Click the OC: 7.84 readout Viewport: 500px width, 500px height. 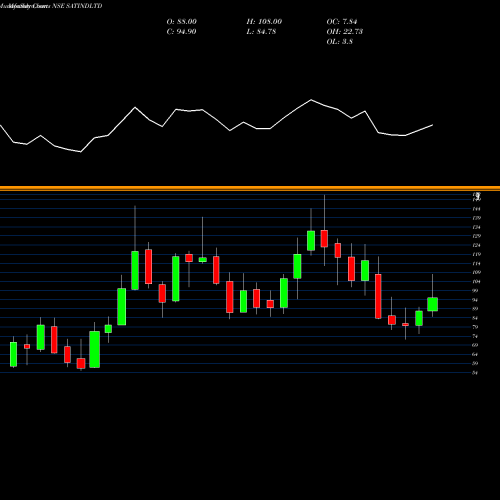pos(342,22)
